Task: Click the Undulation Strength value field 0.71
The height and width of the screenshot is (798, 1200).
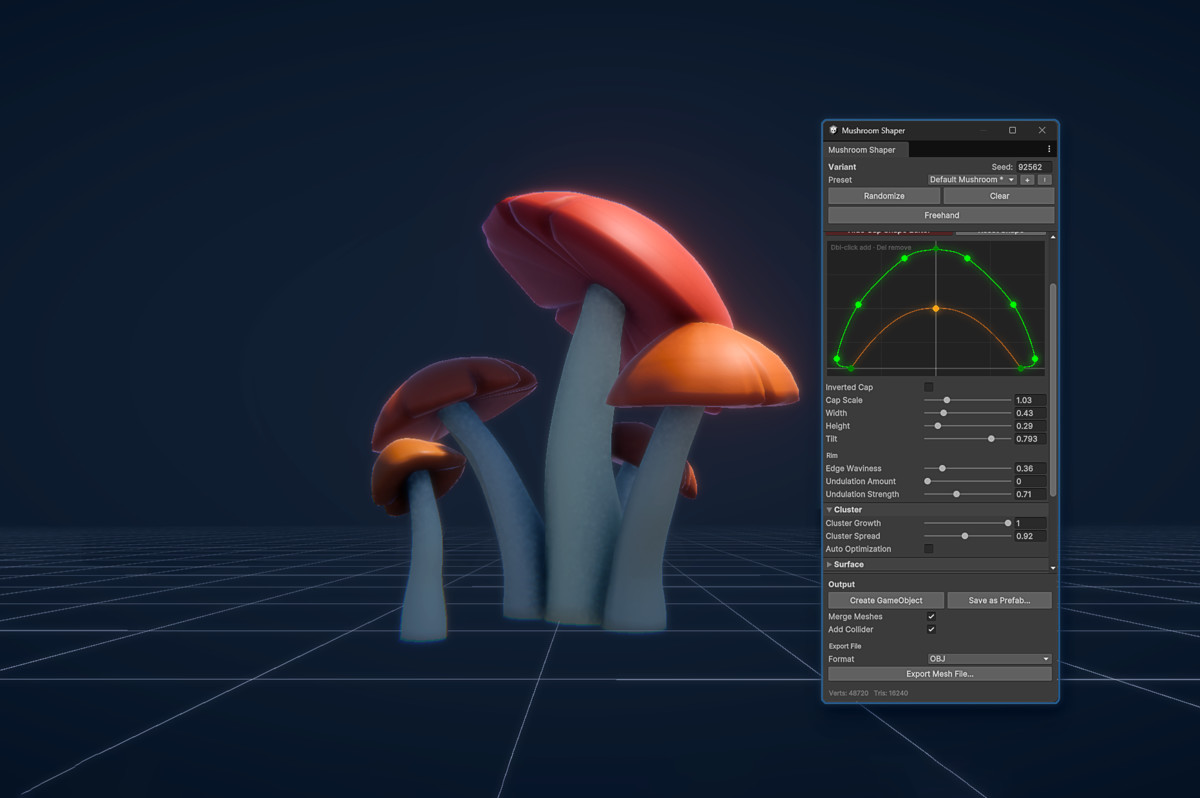Action: click(1030, 494)
